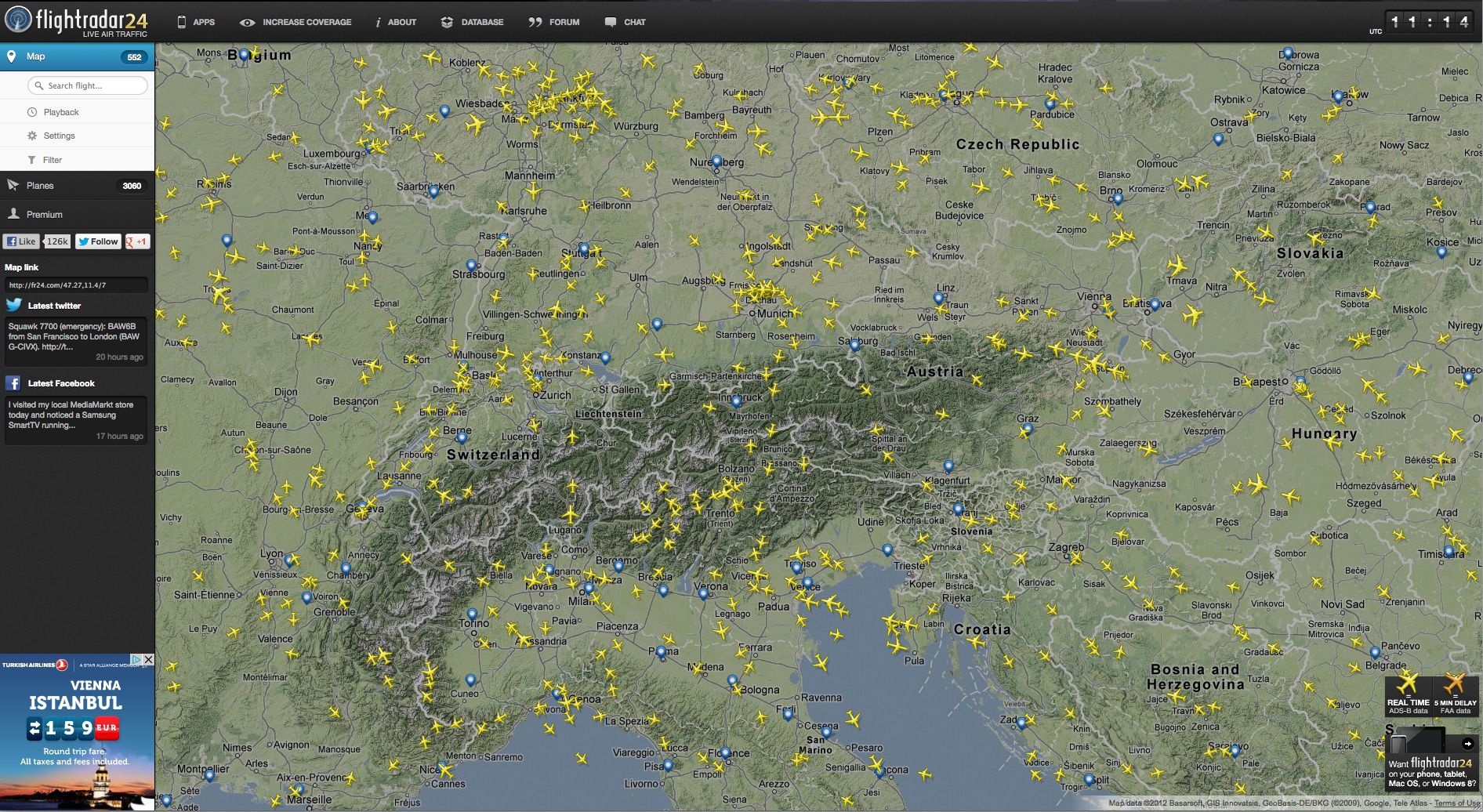This screenshot has width=1483, height=812.
Task: Select the Nuremberg airport pin
Action: [x=716, y=162]
